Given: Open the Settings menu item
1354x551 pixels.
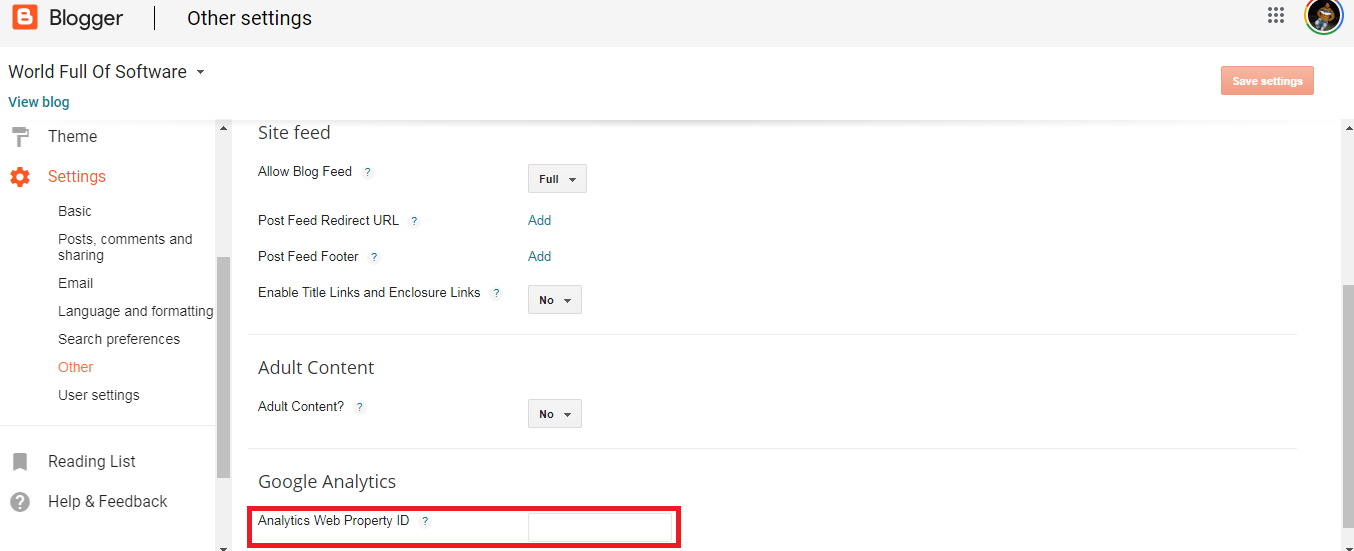Looking at the screenshot, I should click(x=77, y=176).
